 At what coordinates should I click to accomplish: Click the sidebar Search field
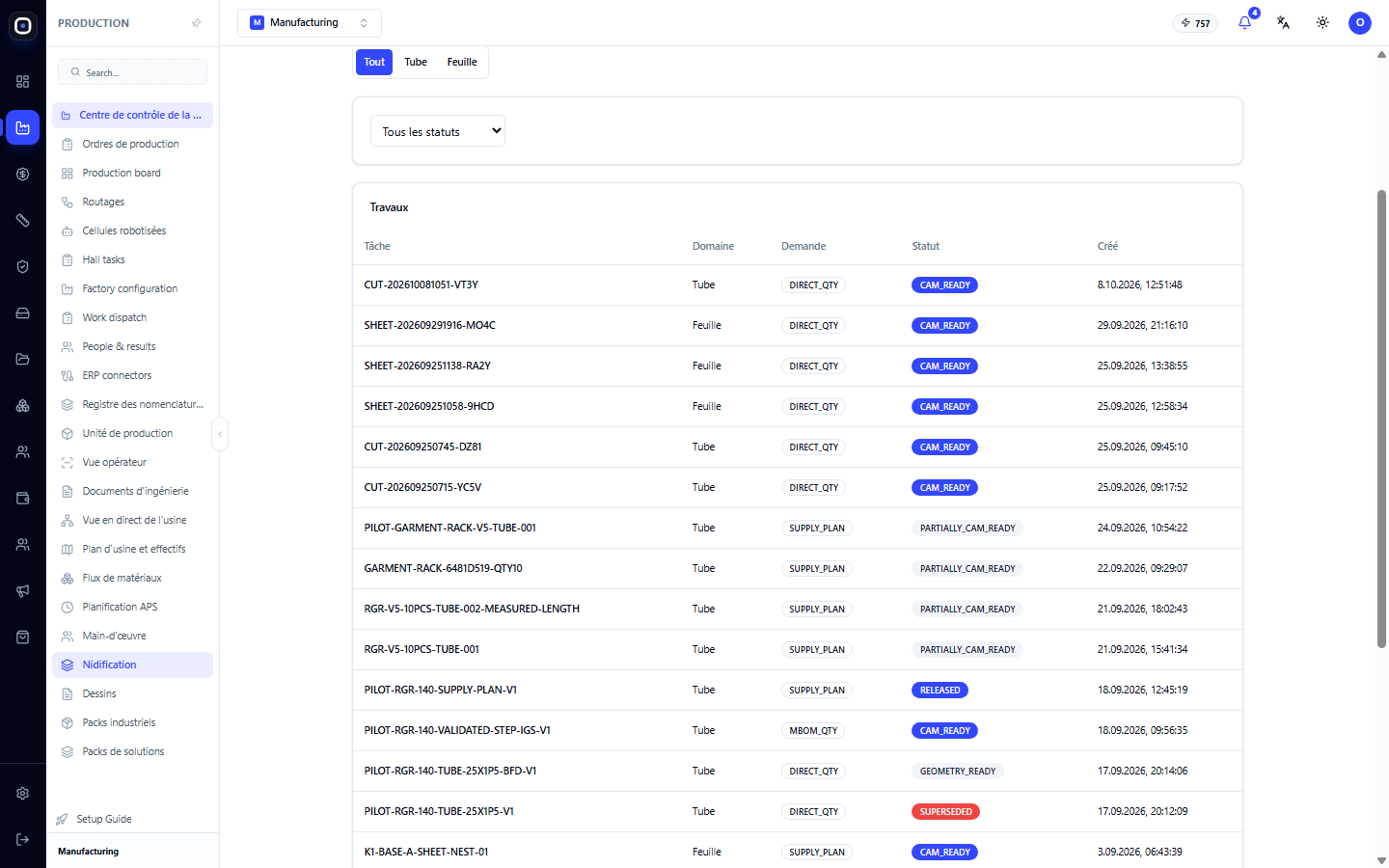[x=133, y=72]
